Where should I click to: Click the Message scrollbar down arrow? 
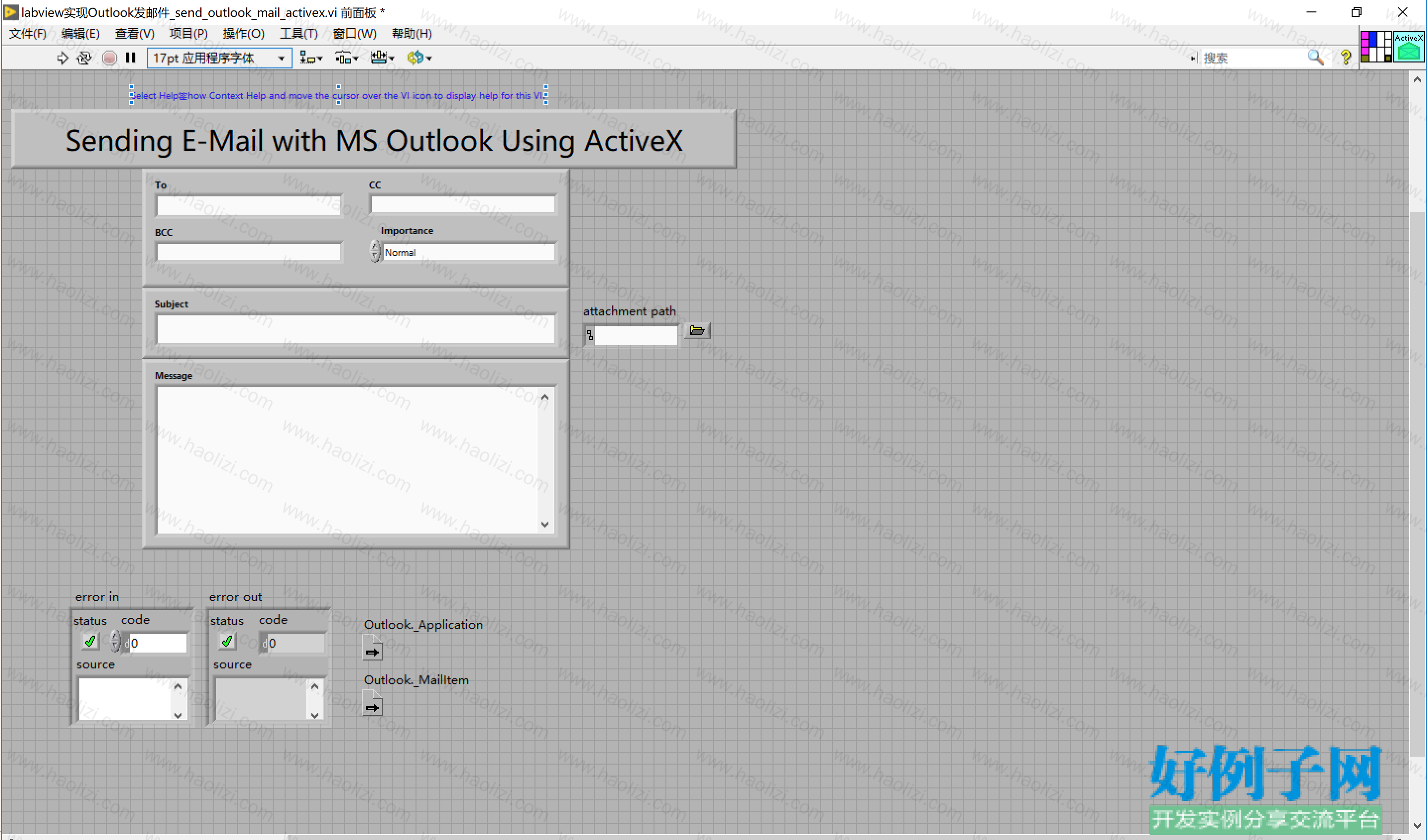pos(545,525)
